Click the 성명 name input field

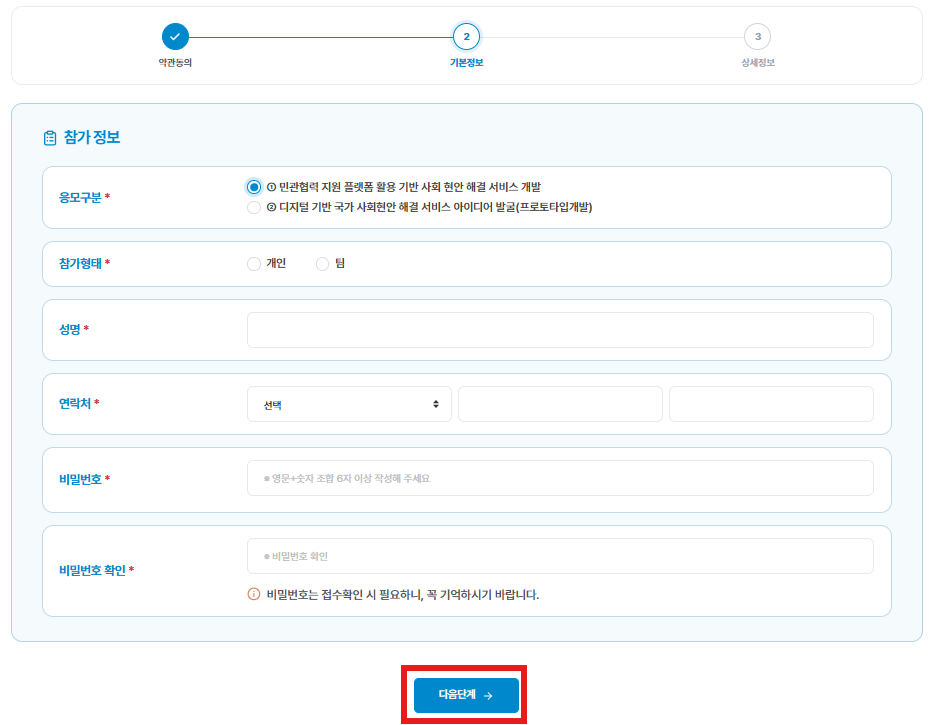(560, 330)
